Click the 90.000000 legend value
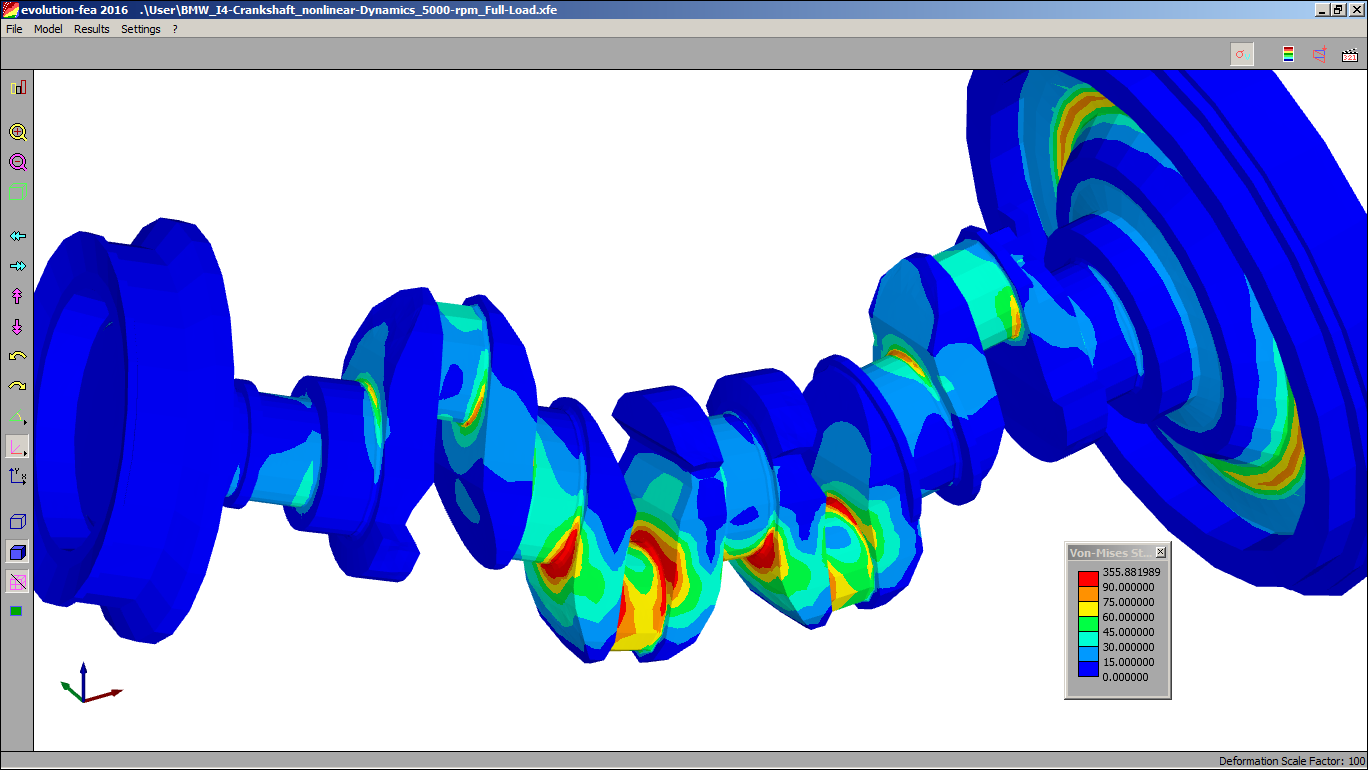Viewport: 1368px width, 770px height. pos(1128,587)
